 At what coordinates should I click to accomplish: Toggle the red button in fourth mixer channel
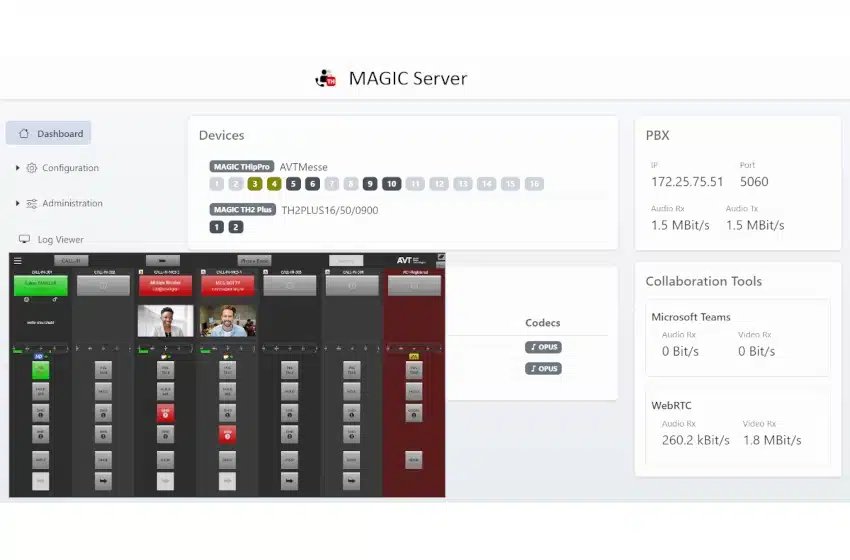pos(227,434)
